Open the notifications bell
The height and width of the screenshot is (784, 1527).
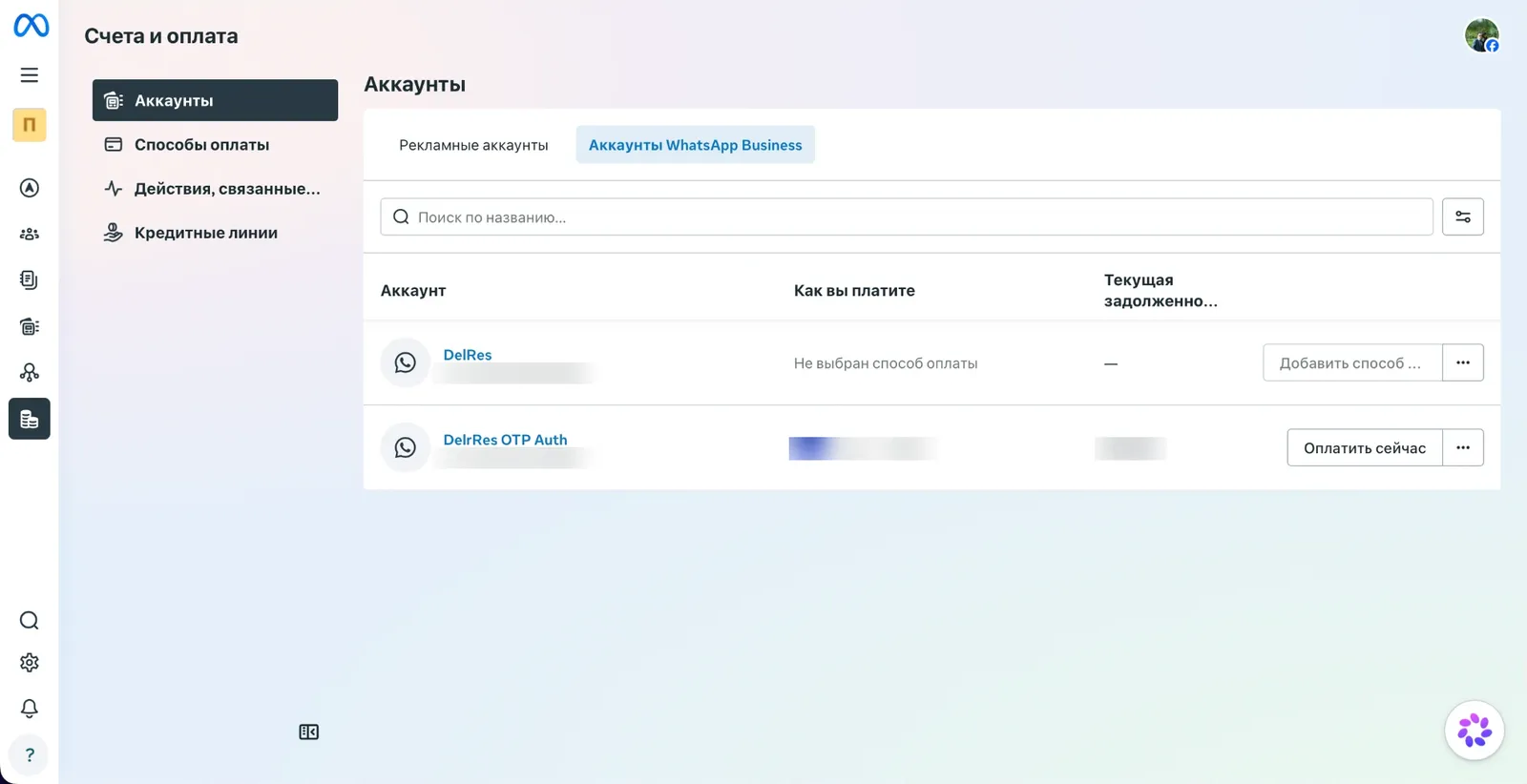click(30, 709)
